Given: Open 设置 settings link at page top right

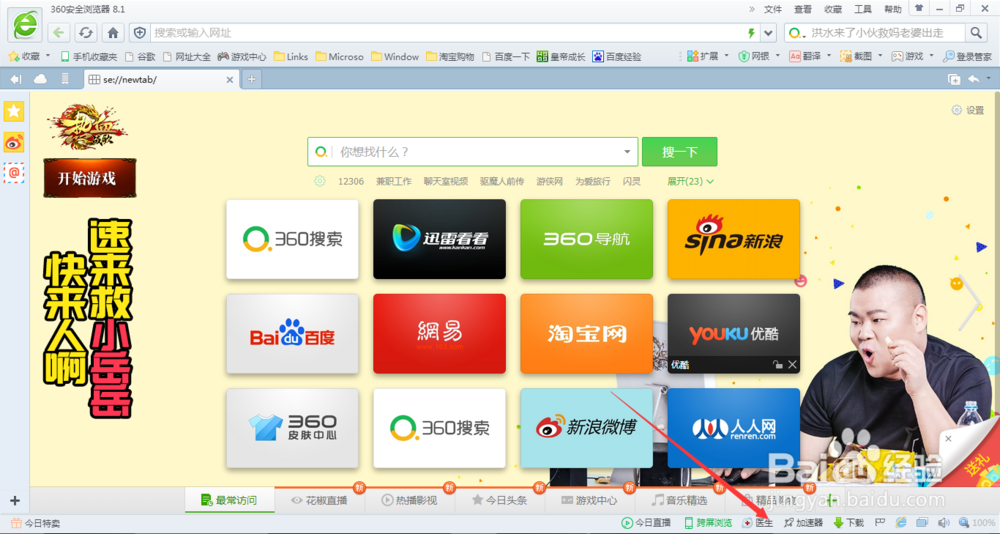Looking at the screenshot, I should [968, 110].
